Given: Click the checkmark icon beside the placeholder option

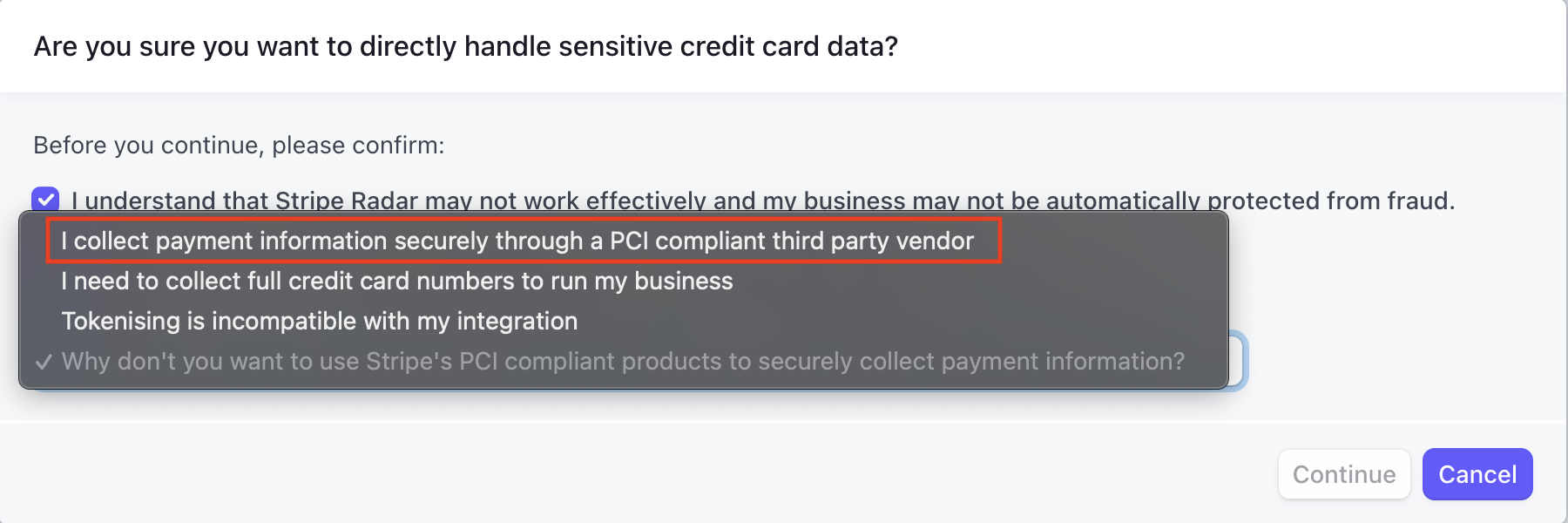Looking at the screenshot, I should pos(44,362).
